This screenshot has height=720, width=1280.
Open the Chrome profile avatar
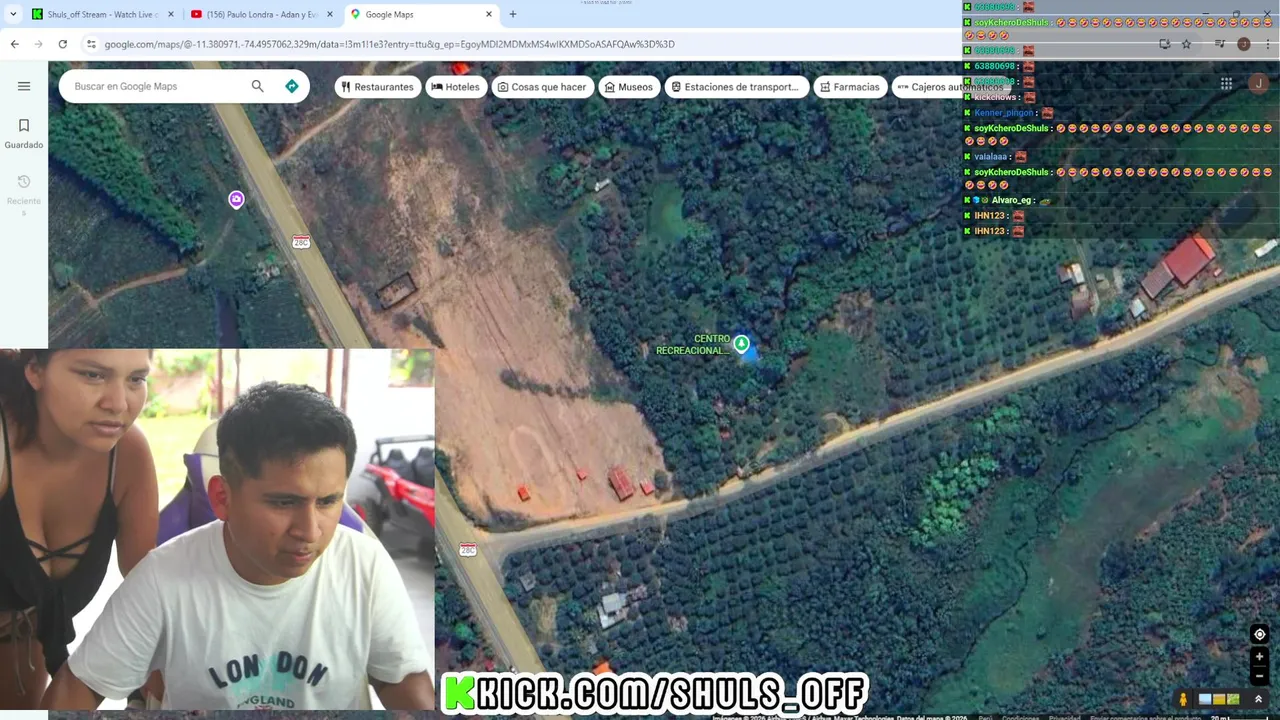(x=1244, y=44)
